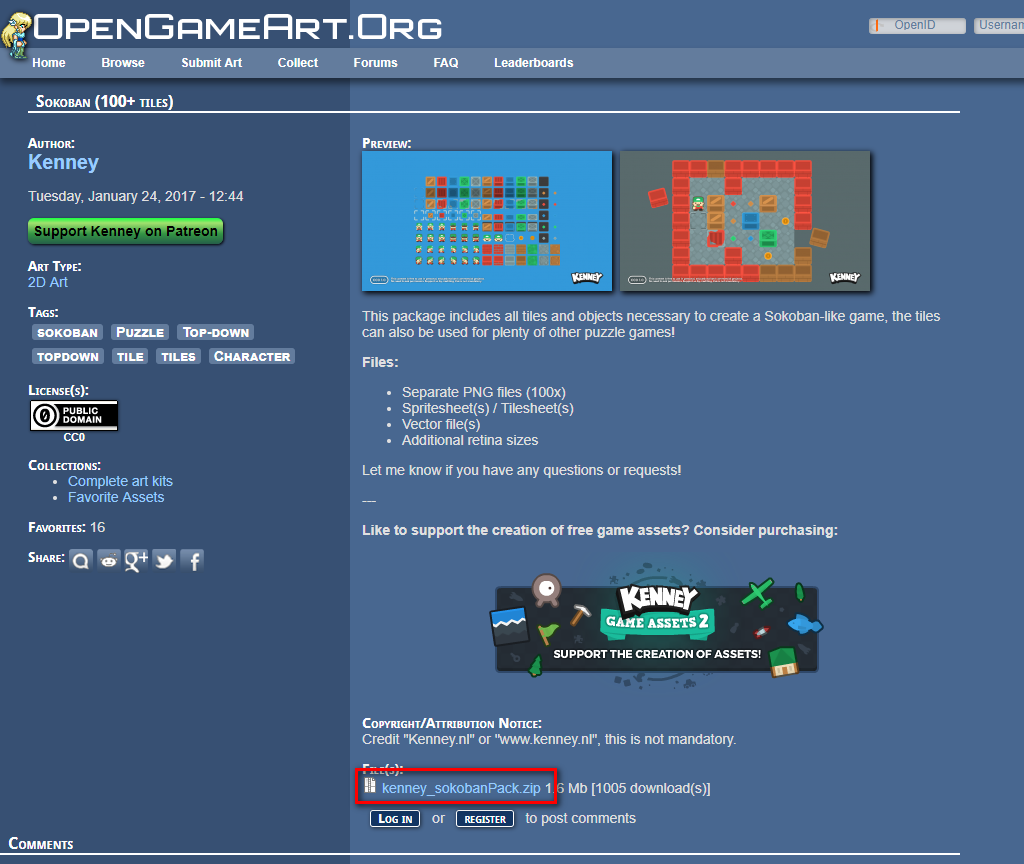Share on Facebook icon
Image resolution: width=1024 pixels, height=864 pixels.
pyautogui.click(x=193, y=560)
